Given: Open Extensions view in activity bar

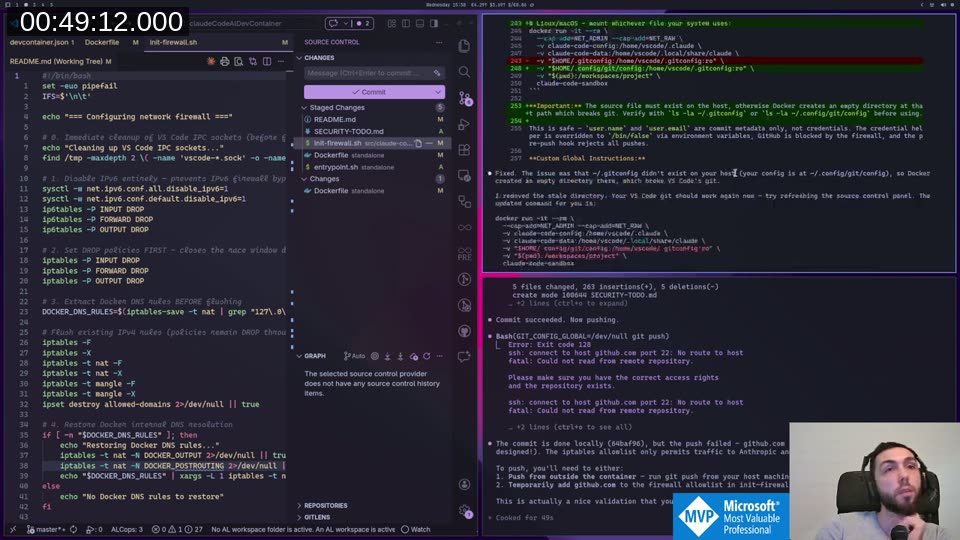Looking at the screenshot, I should coord(464,150).
